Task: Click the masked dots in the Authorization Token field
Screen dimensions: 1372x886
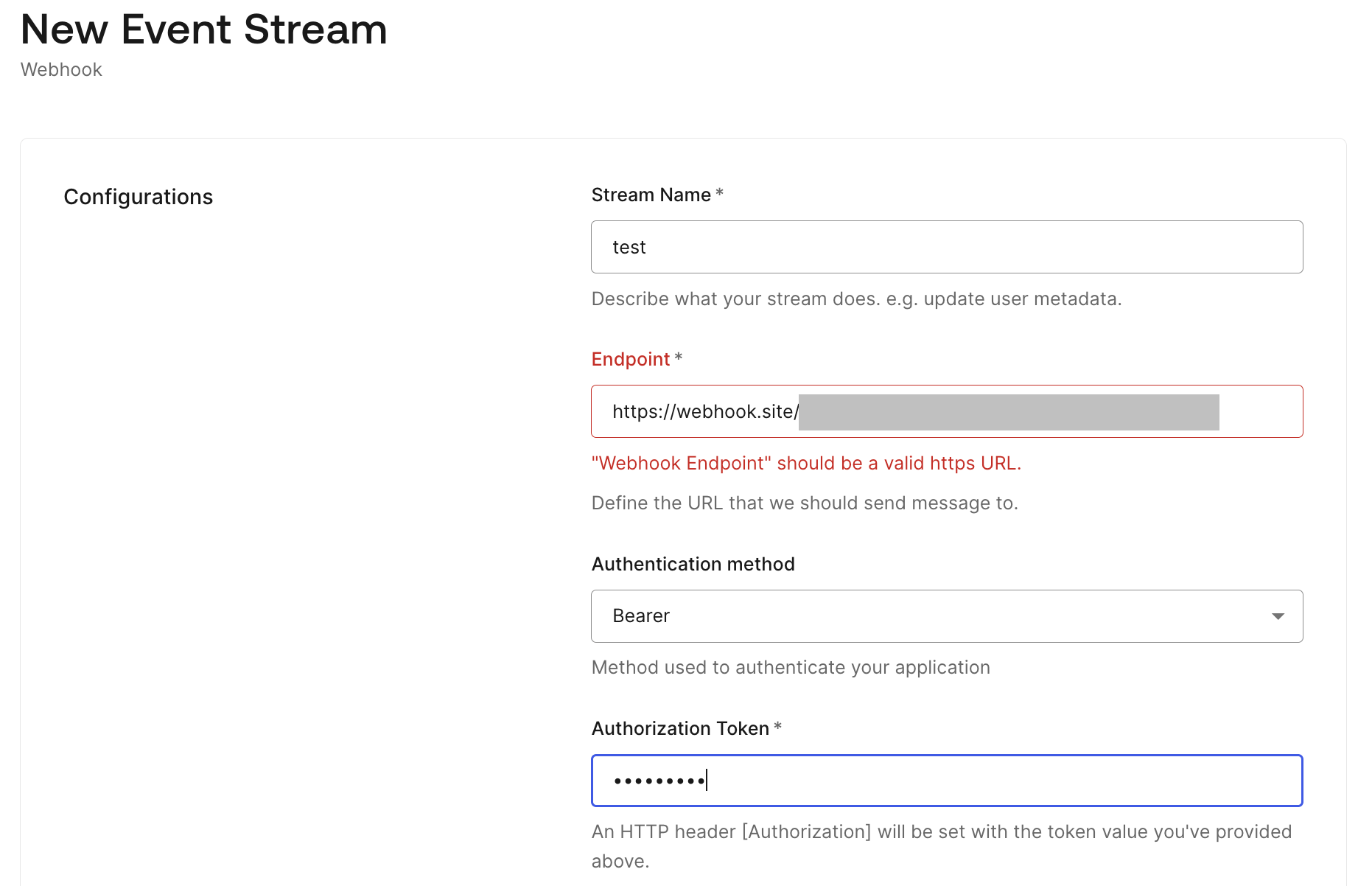Action: [659, 781]
